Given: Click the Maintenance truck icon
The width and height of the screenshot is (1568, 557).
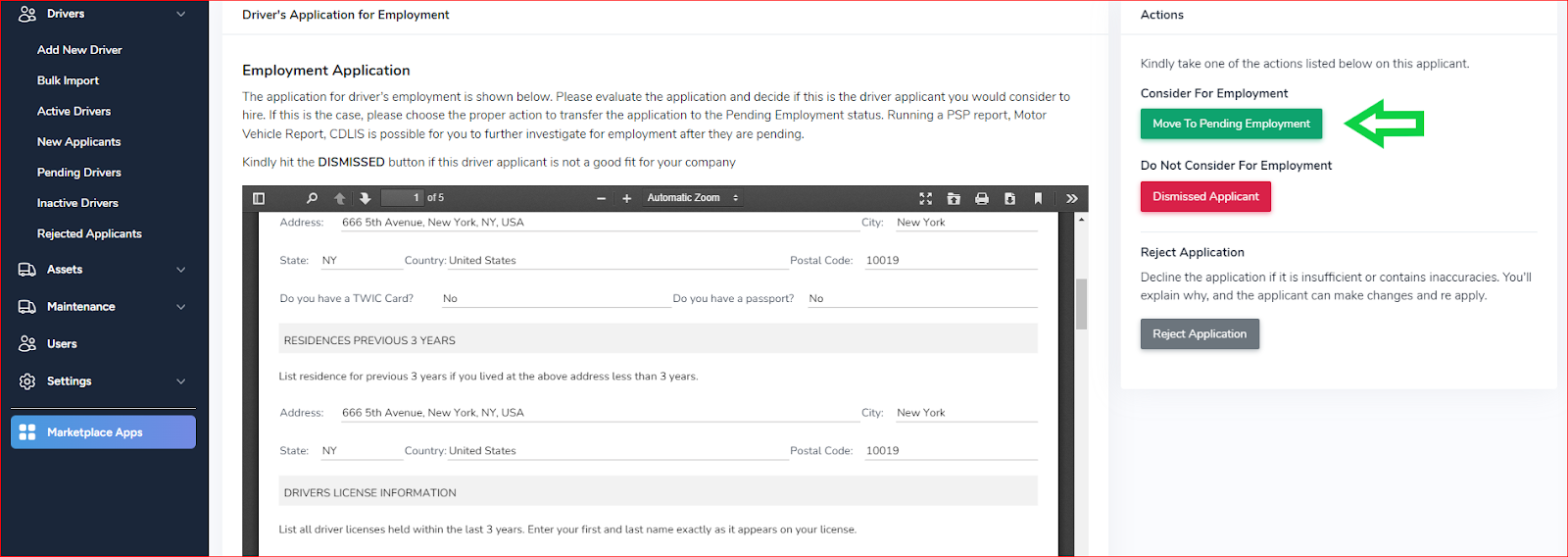Looking at the screenshot, I should [27, 307].
